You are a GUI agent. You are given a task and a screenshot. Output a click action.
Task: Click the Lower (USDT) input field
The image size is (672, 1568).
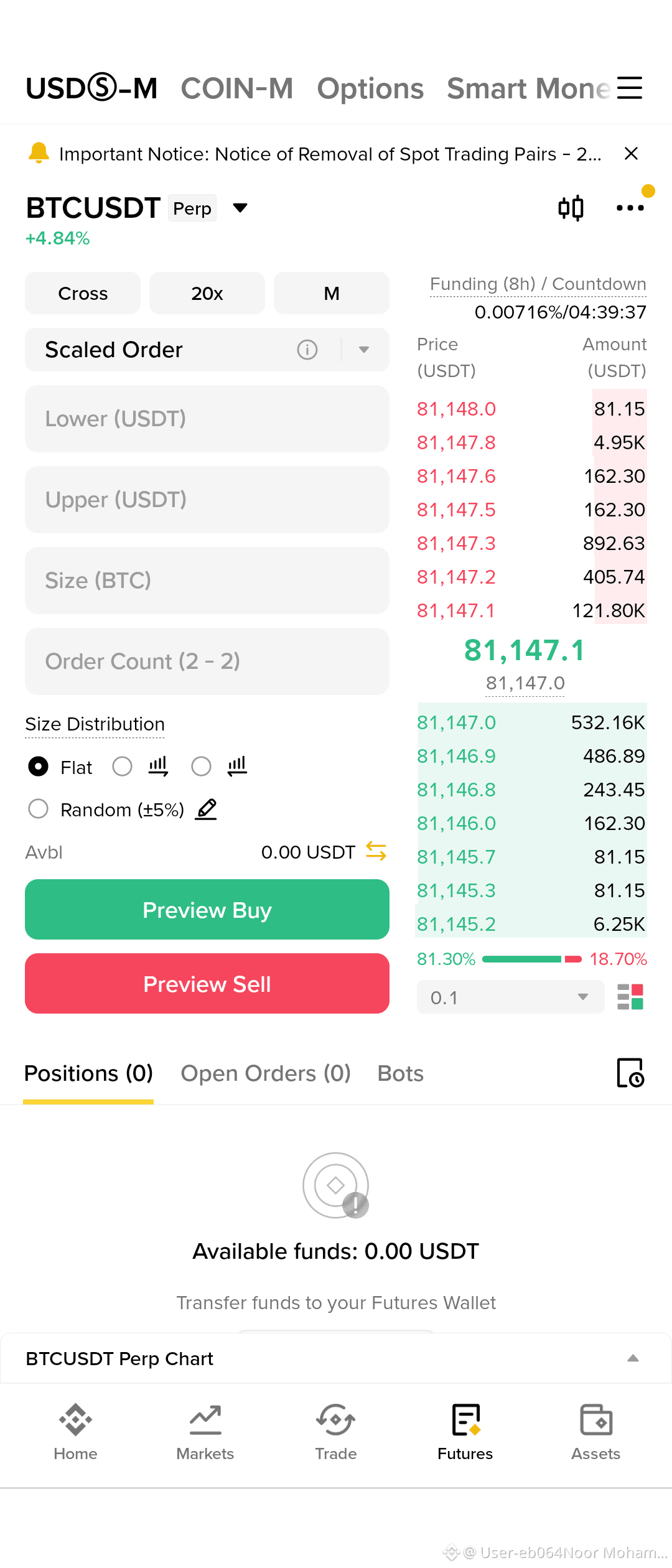[x=207, y=419]
